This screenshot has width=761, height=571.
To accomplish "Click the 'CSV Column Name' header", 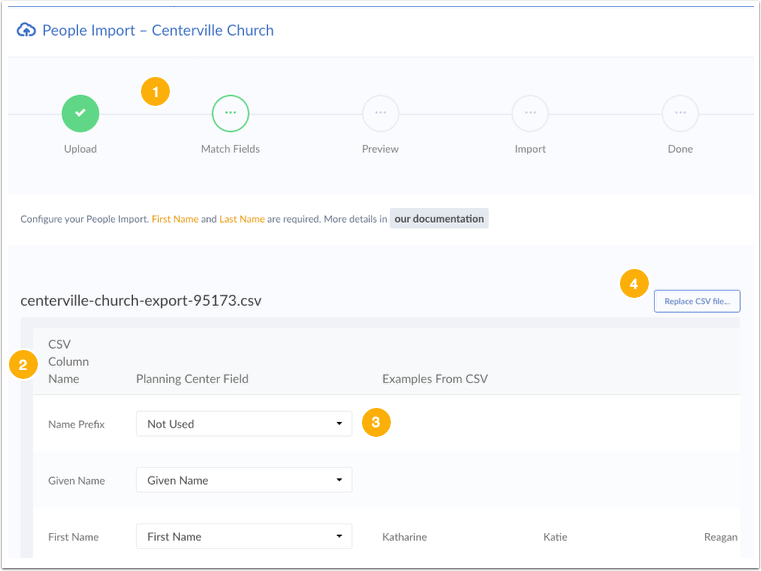I will point(68,361).
